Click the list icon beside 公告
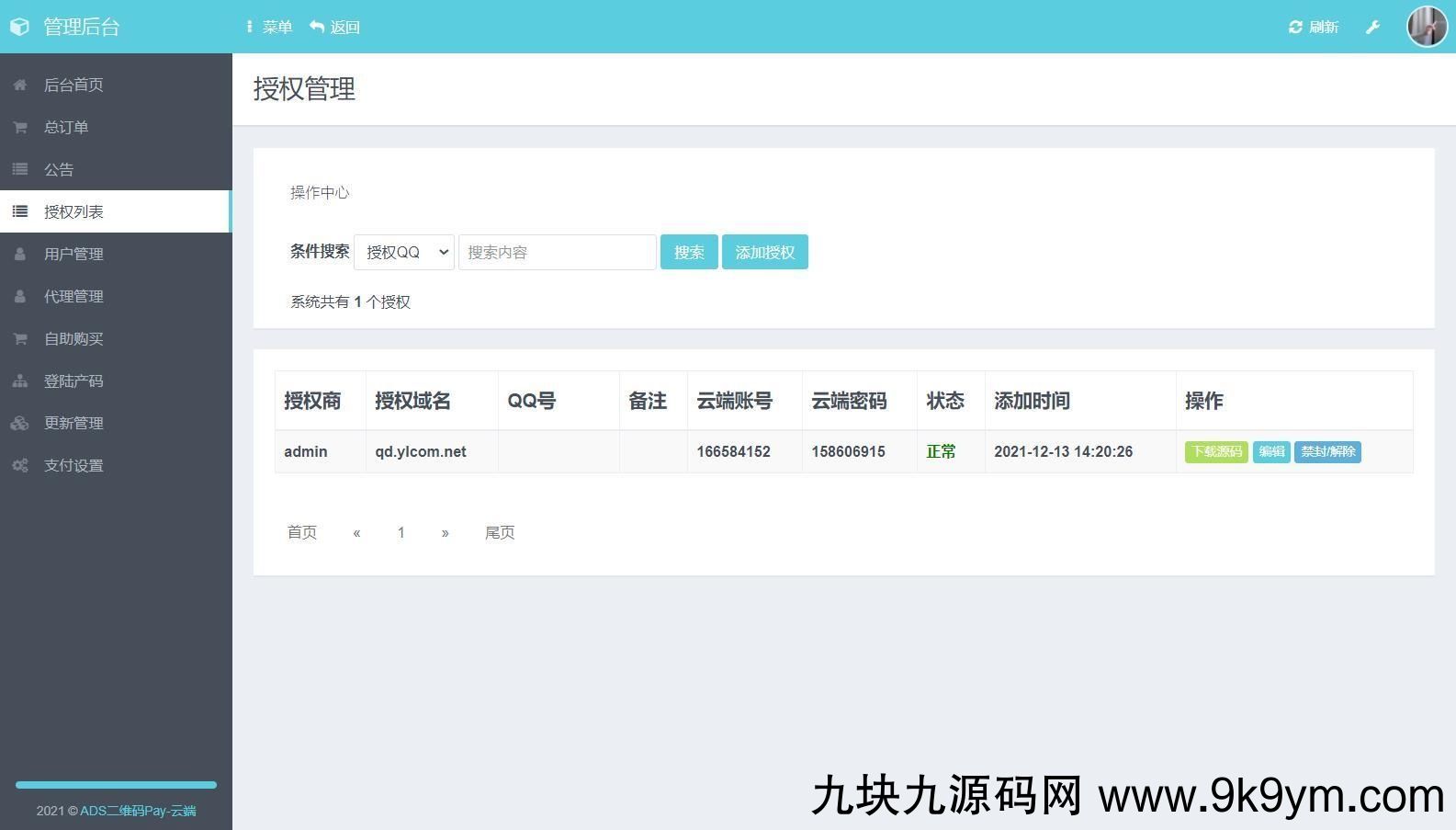This screenshot has width=1456, height=830. click(x=19, y=169)
